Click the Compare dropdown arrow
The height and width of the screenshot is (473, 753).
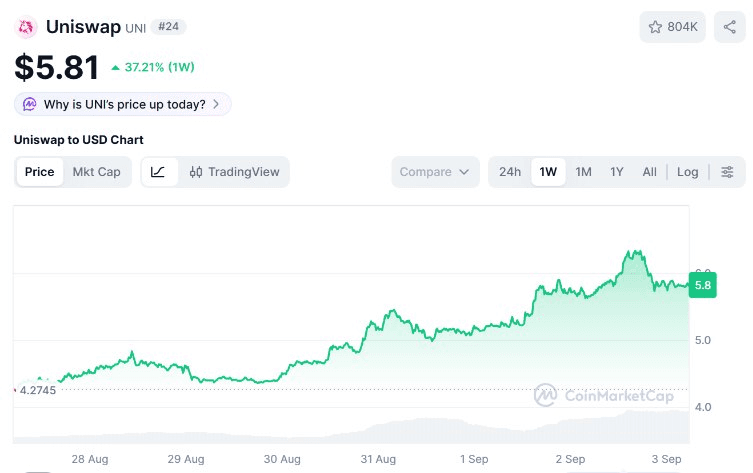[x=464, y=172]
